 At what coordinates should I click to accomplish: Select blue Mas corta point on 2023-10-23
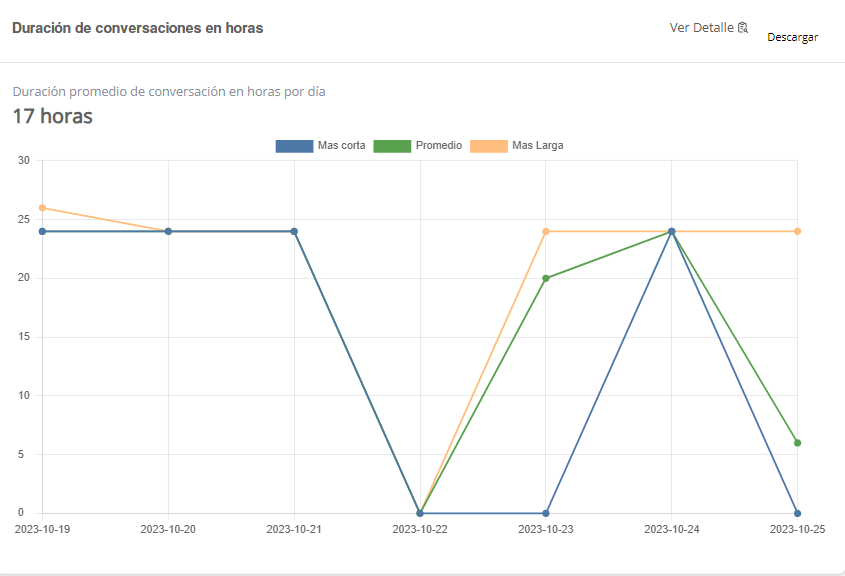(546, 513)
